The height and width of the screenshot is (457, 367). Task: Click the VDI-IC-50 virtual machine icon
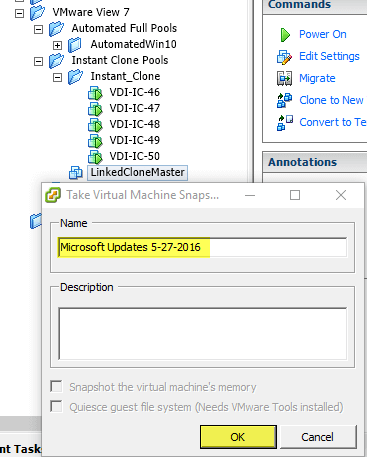pyautogui.click(x=95, y=157)
